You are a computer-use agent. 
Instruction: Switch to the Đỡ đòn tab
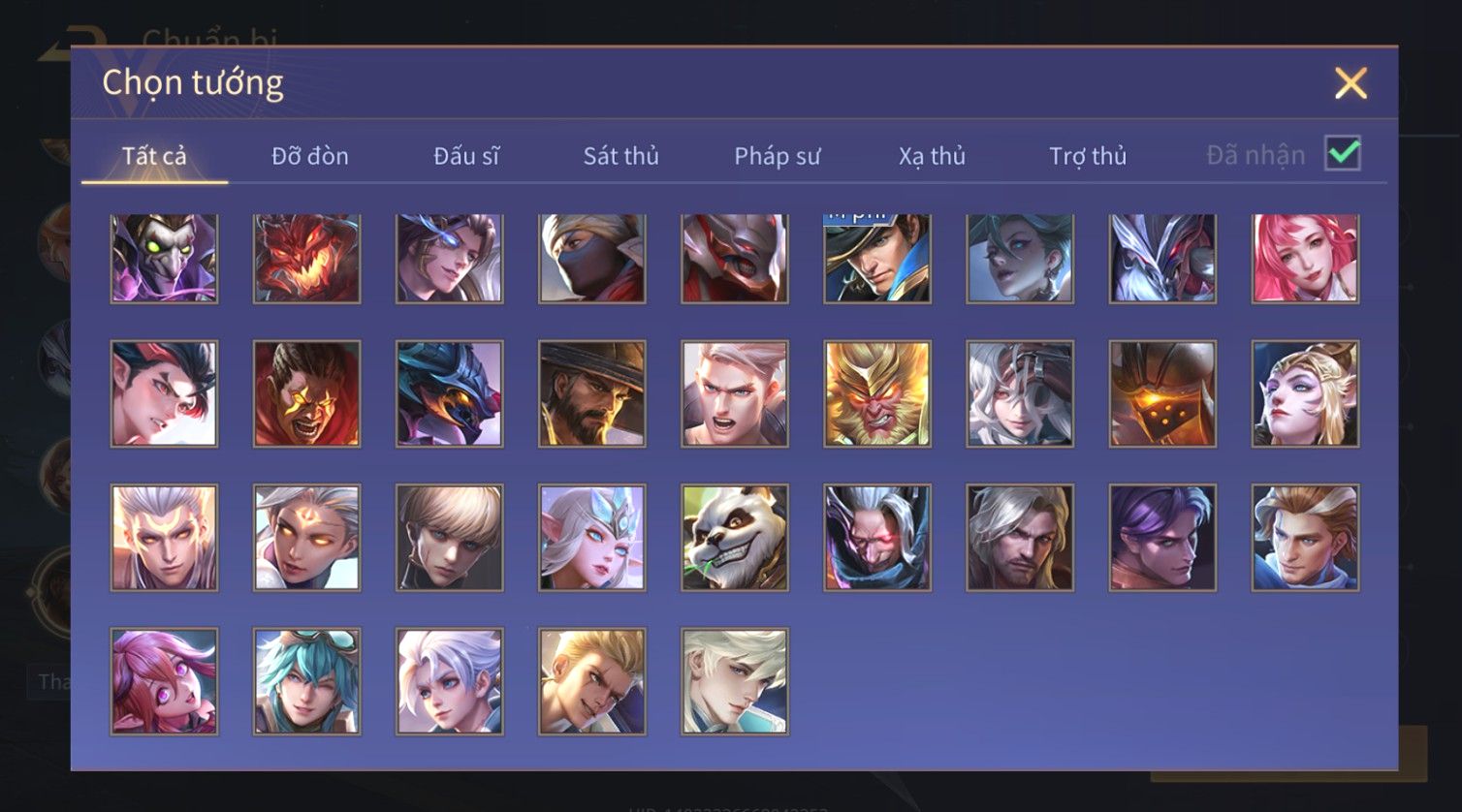click(x=310, y=156)
